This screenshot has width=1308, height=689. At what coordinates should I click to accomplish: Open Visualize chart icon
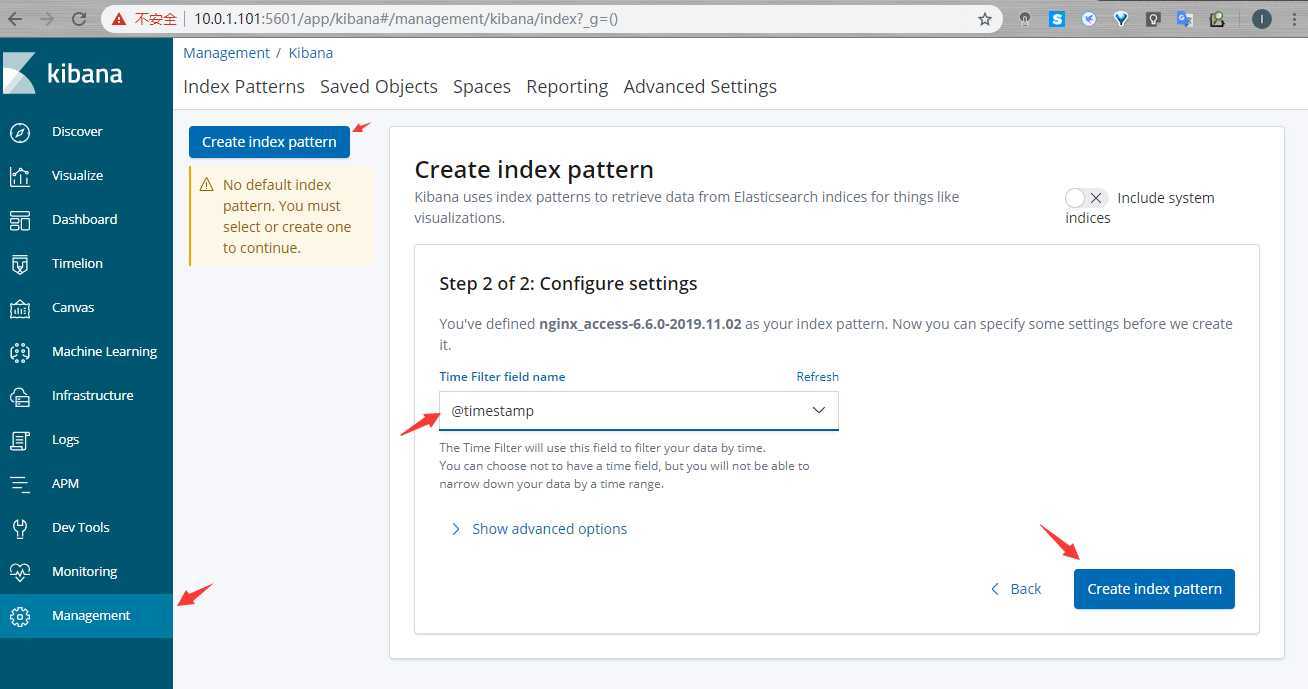(x=20, y=176)
